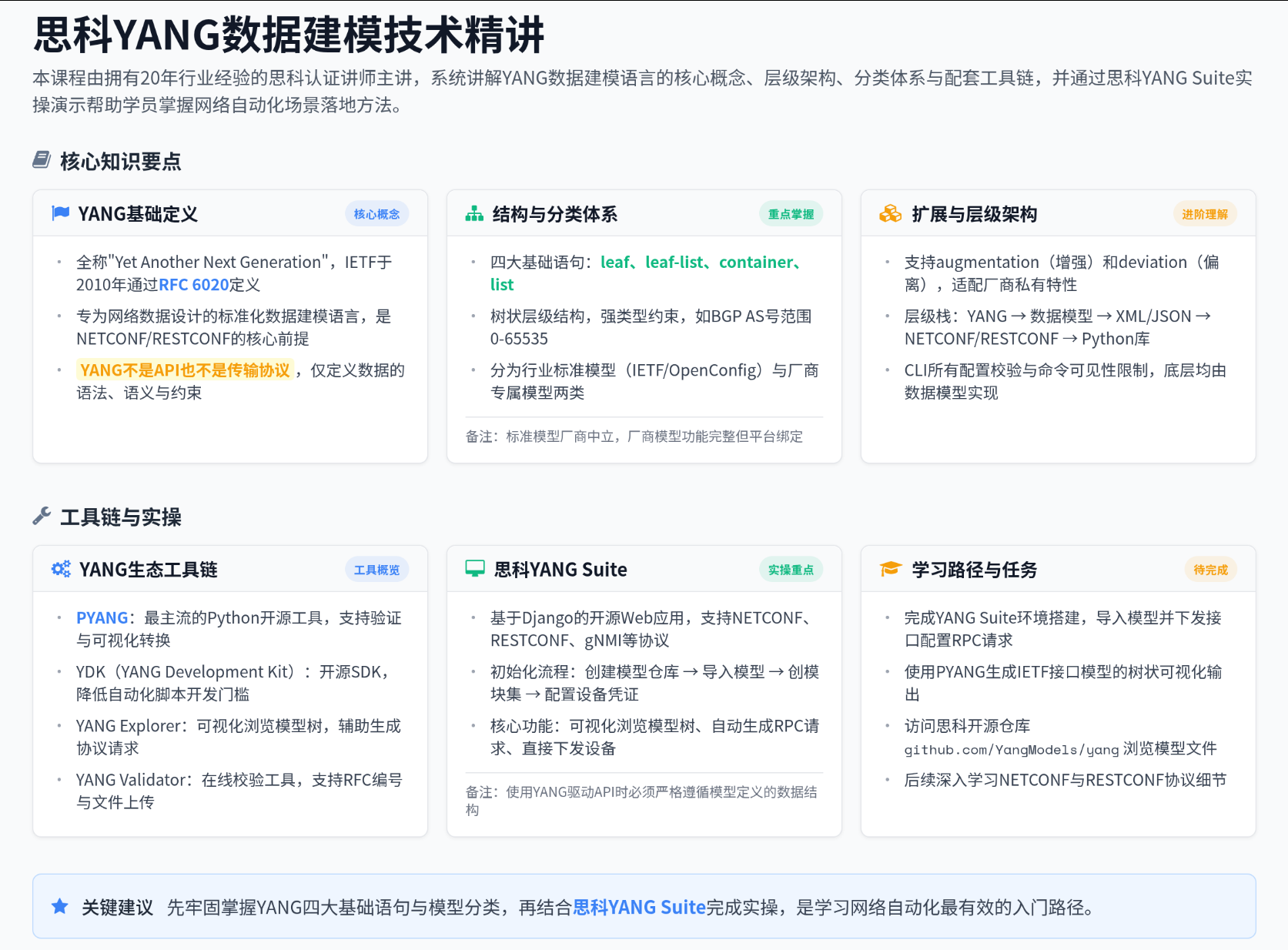Click the flag icon on the YANG基础定义 card
The height and width of the screenshot is (950, 1288).
[60, 213]
